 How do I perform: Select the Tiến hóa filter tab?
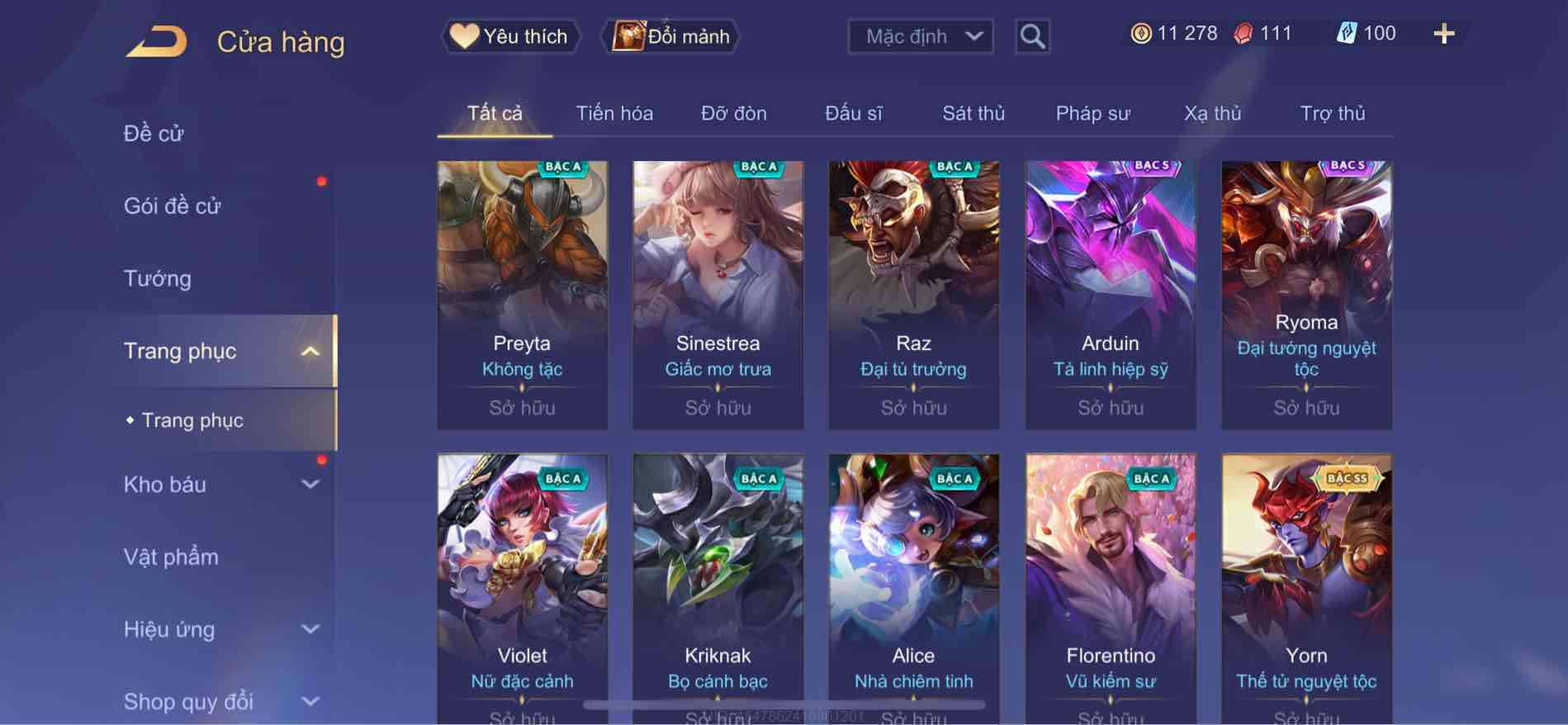tap(614, 113)
